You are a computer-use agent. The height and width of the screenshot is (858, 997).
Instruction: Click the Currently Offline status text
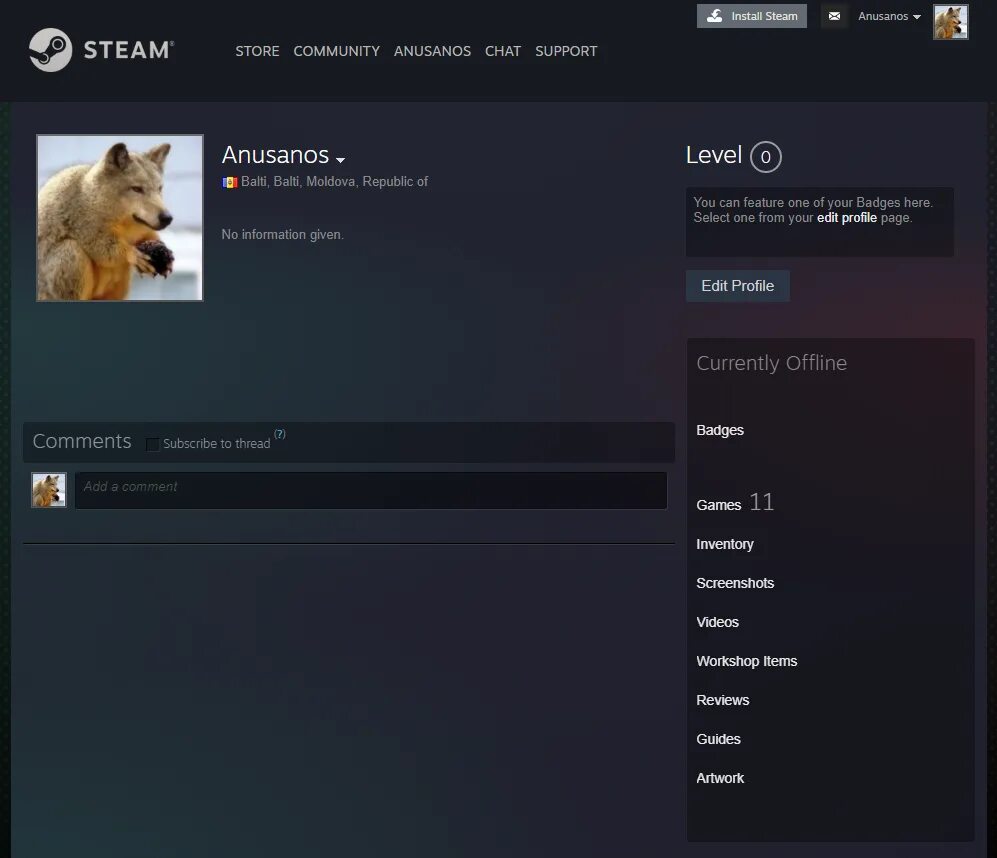coord(771,363)
